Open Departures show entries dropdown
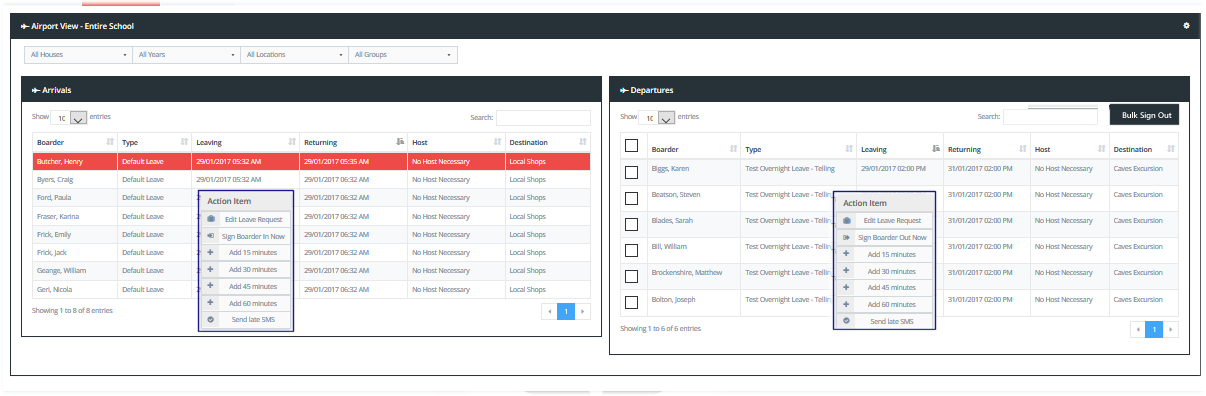Image resolution: width=1206 pixels, height=396 pixels. click(x=658, y=117)
